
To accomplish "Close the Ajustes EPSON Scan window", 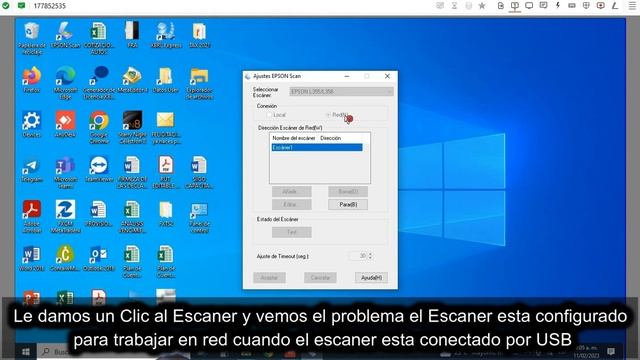I will [387, 76].
